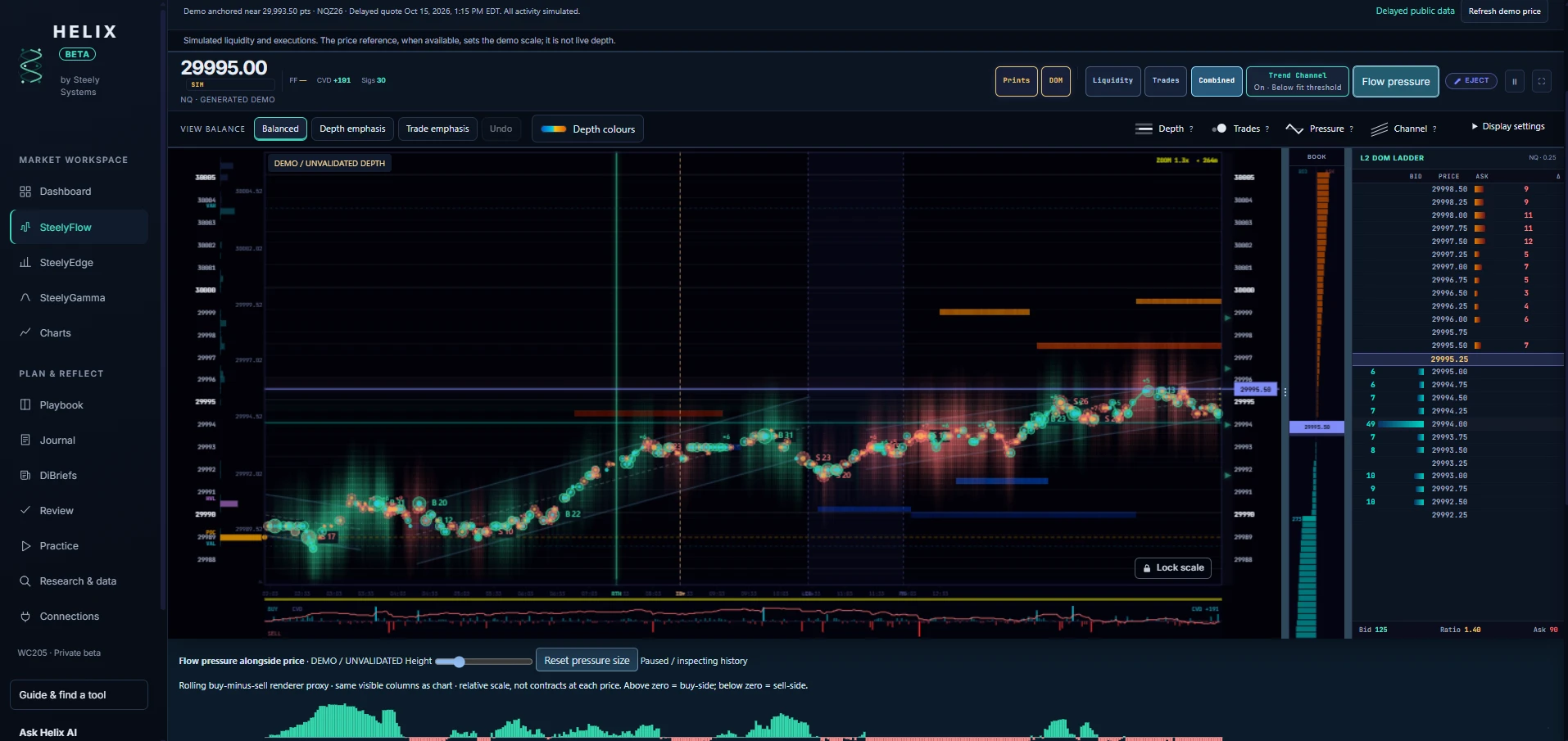
Task: Open Guide & find a tool
Action: pos(79,694)
